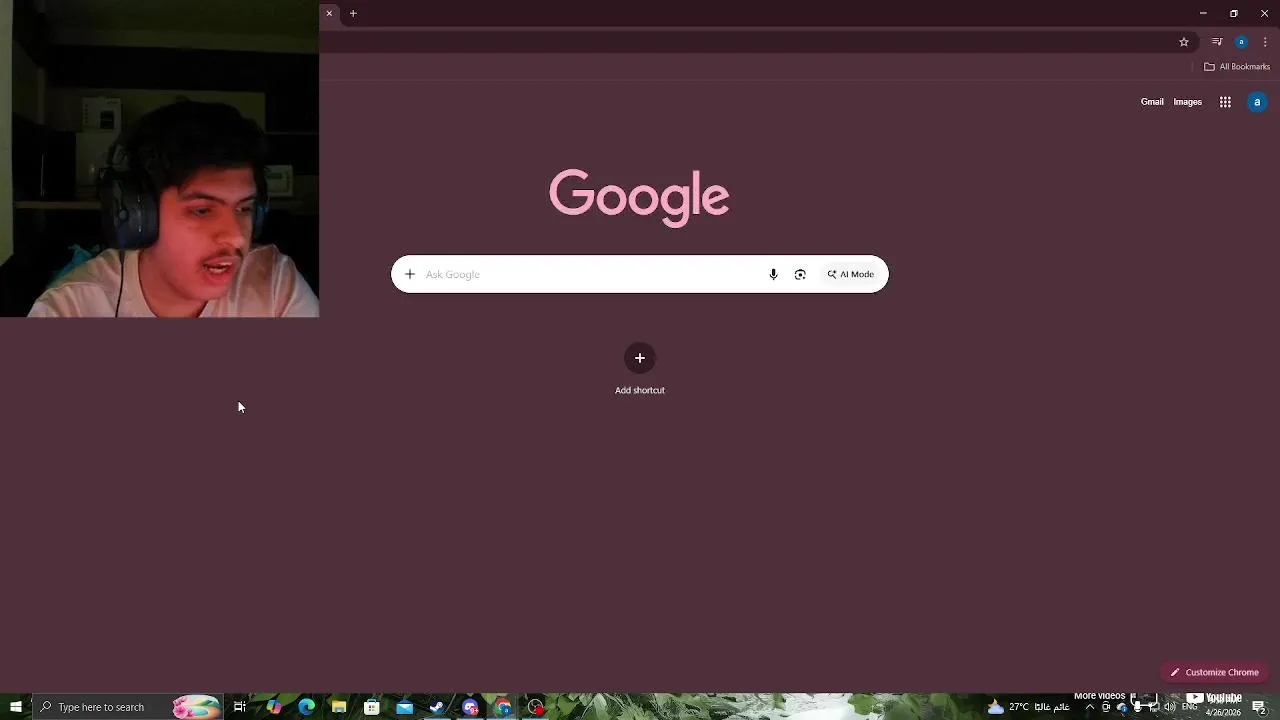This screenshot has width=1280, height=720.
Task: Click the Customize Chrome button
Action: coord(1215,672)
